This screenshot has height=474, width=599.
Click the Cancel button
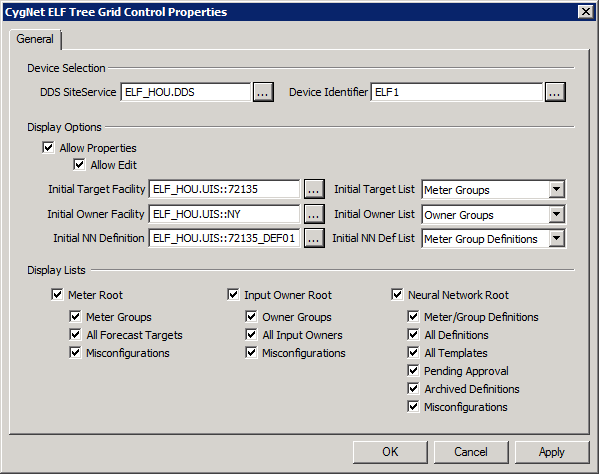pyautogui.click(x=471, y=452)
